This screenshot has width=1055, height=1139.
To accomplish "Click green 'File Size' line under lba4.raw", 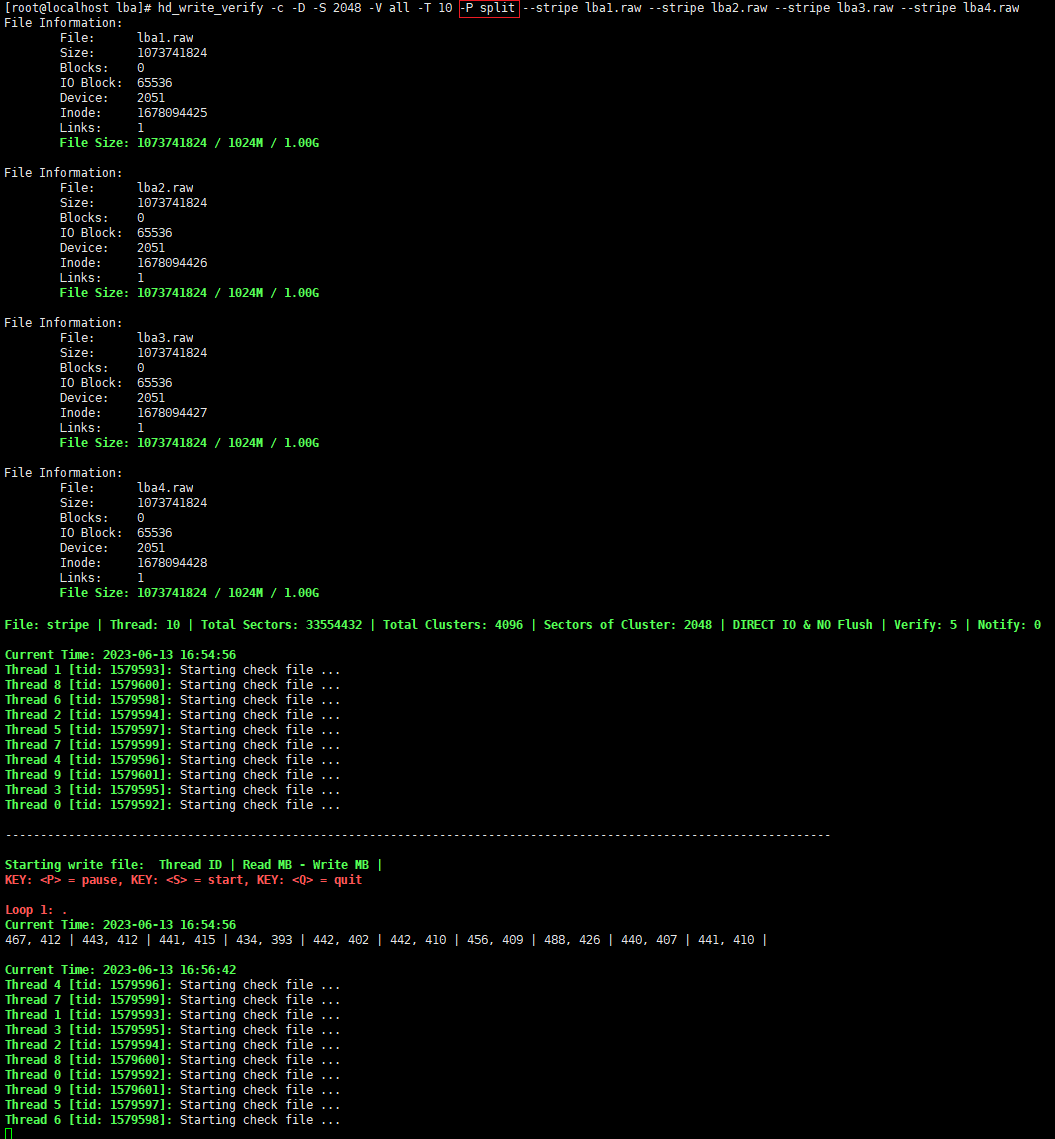I will (x=189, y=593).
